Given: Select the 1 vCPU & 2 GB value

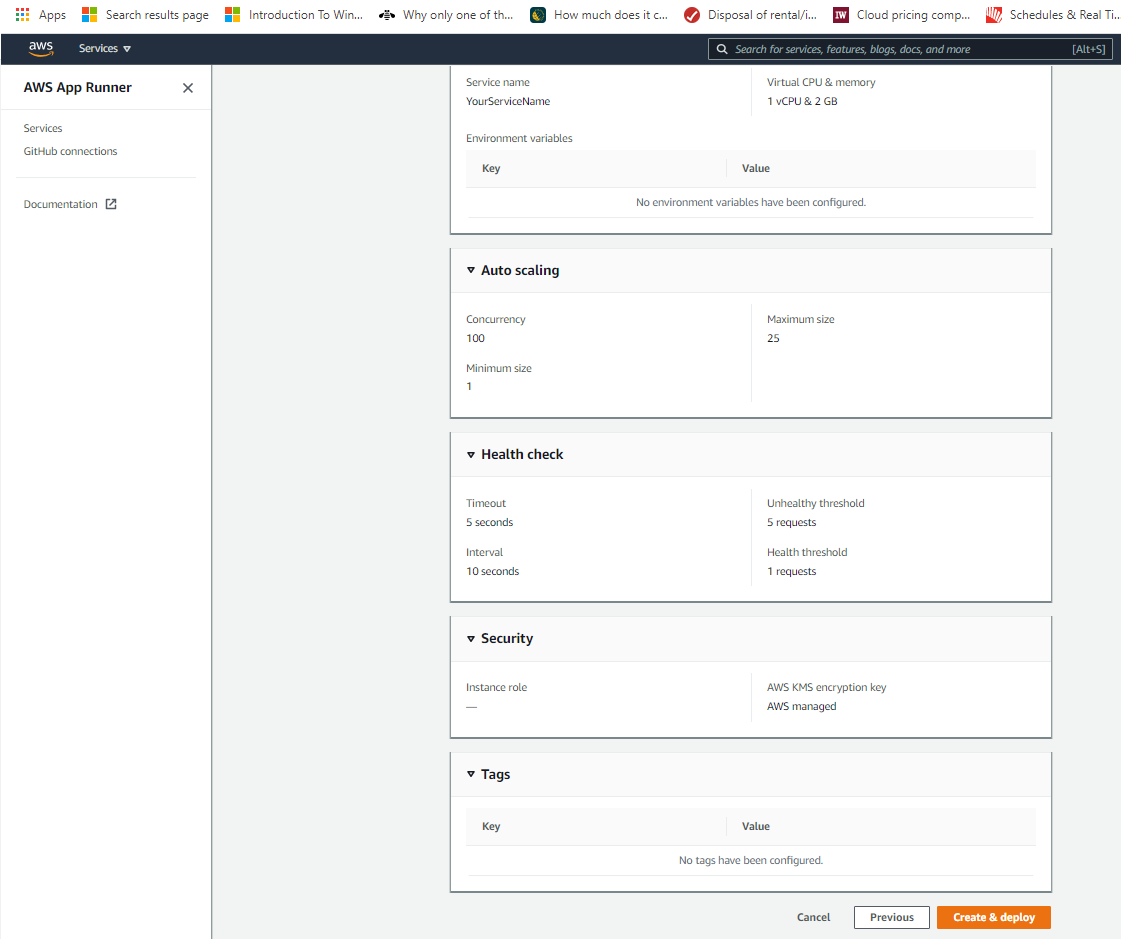Looking at the screenshot, I should click(802, 102).
